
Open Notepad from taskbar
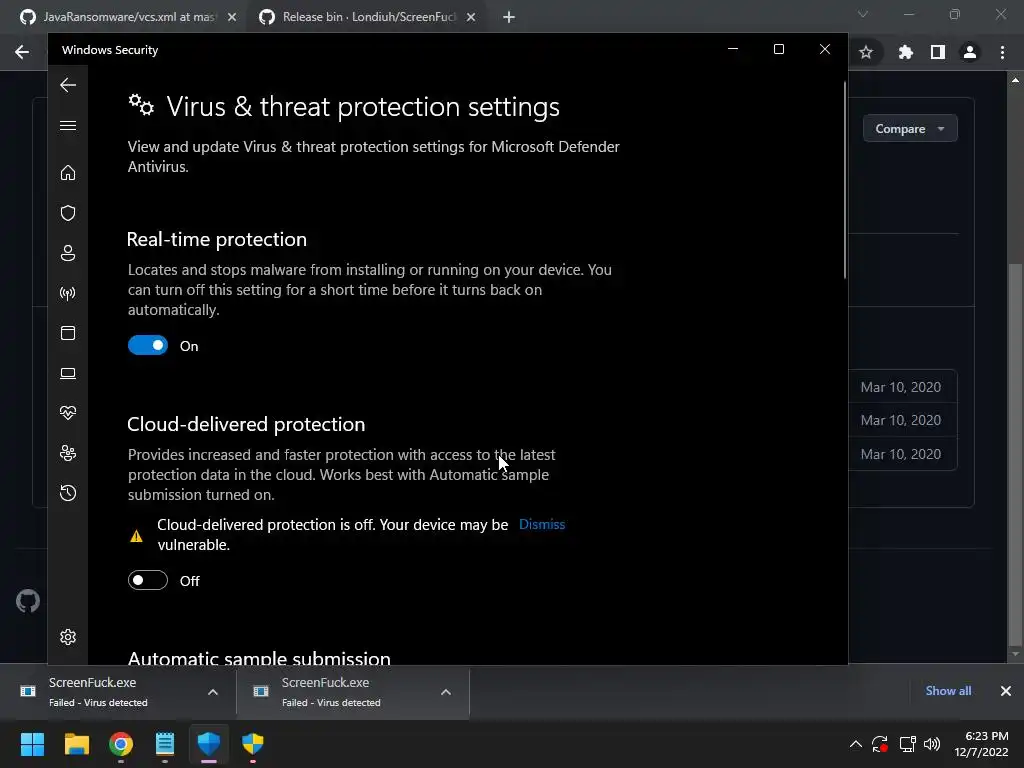click(165, 743)
